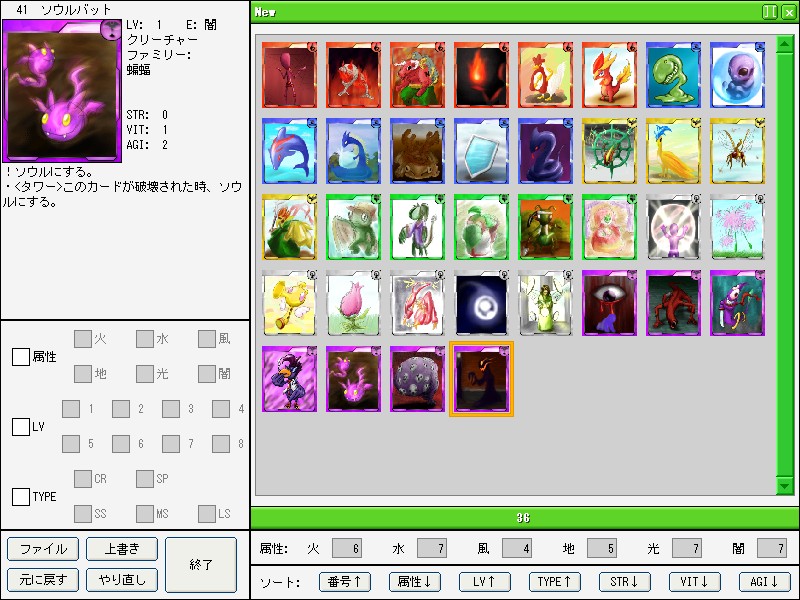Click the 闇 dark count field
Viewport: 800px width, 600px height.
(772, 548)
